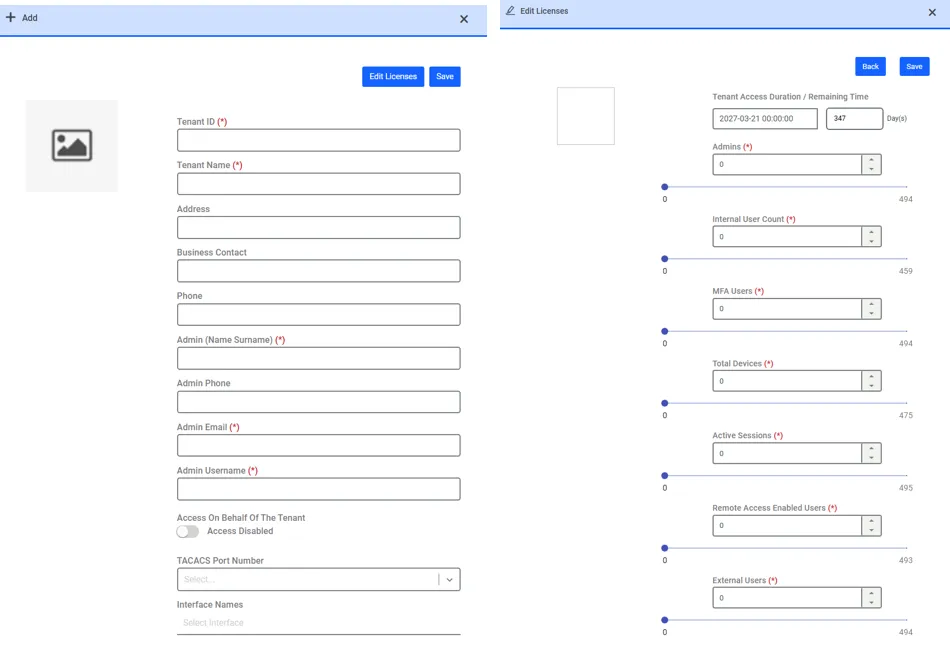
Task: Click into the Business Contact field
Action: 319,271
